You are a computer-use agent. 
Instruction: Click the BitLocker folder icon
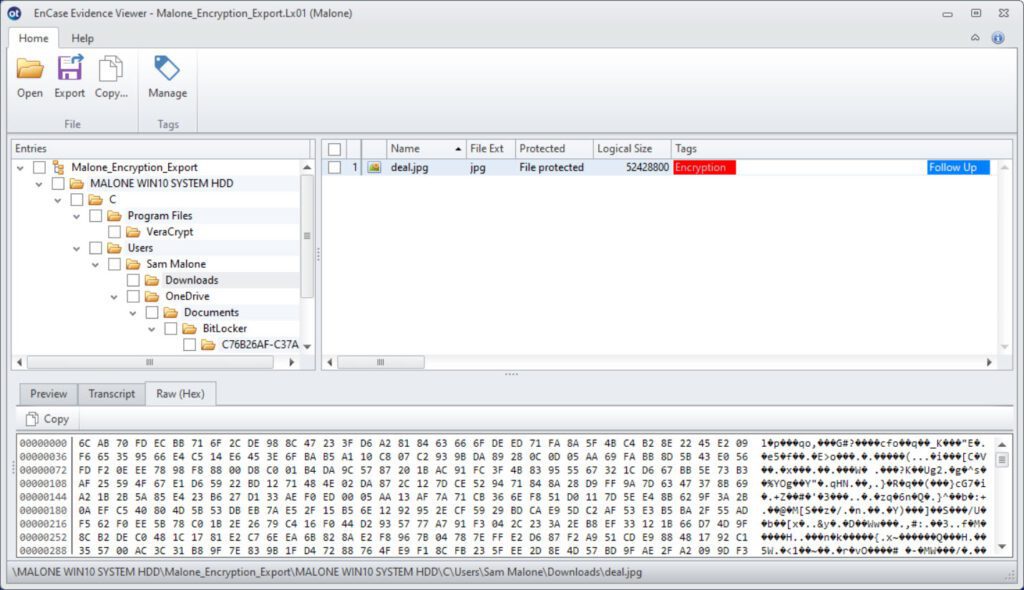tap(189, 329)
